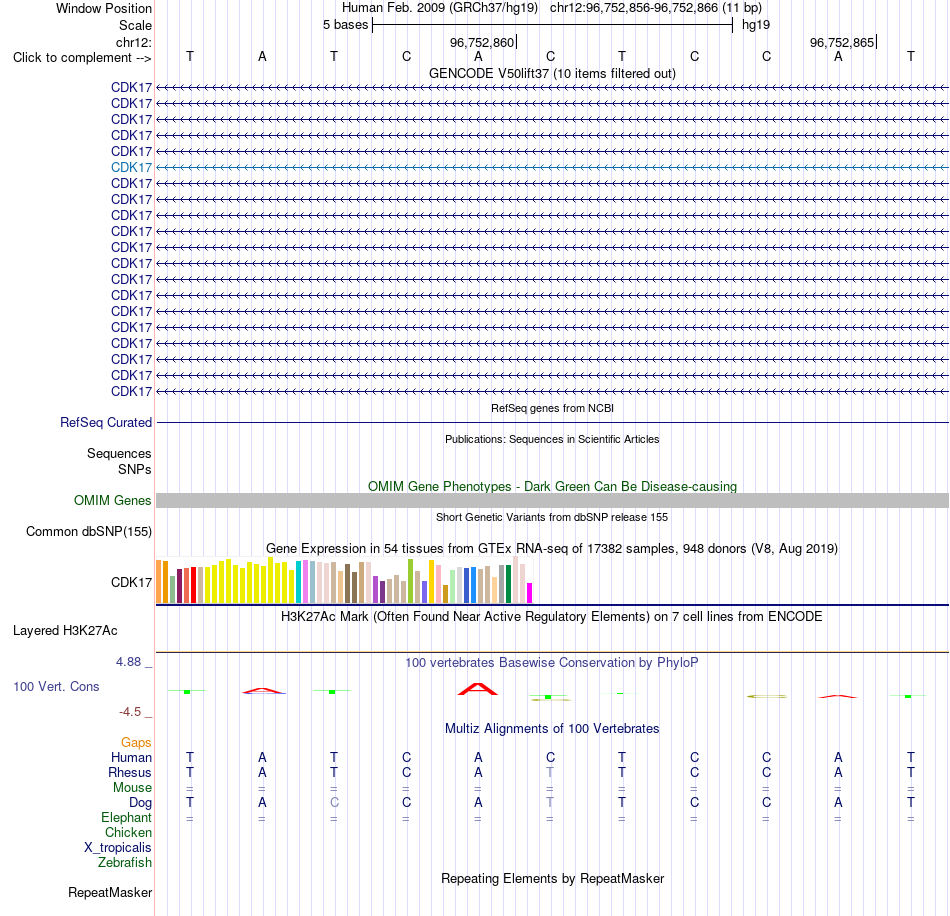The width and height of the screenshot is (950, 916).
Task: Open the GENCODE V50lift37 track title
Action: pyautogui.click(x=552, y=73)
